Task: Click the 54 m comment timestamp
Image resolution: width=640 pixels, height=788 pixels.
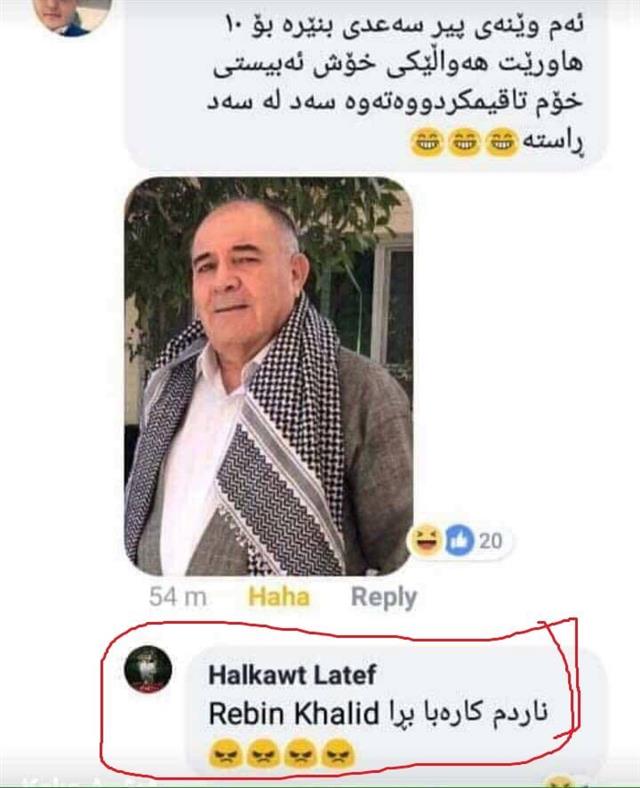Action: tap(178, 597)
